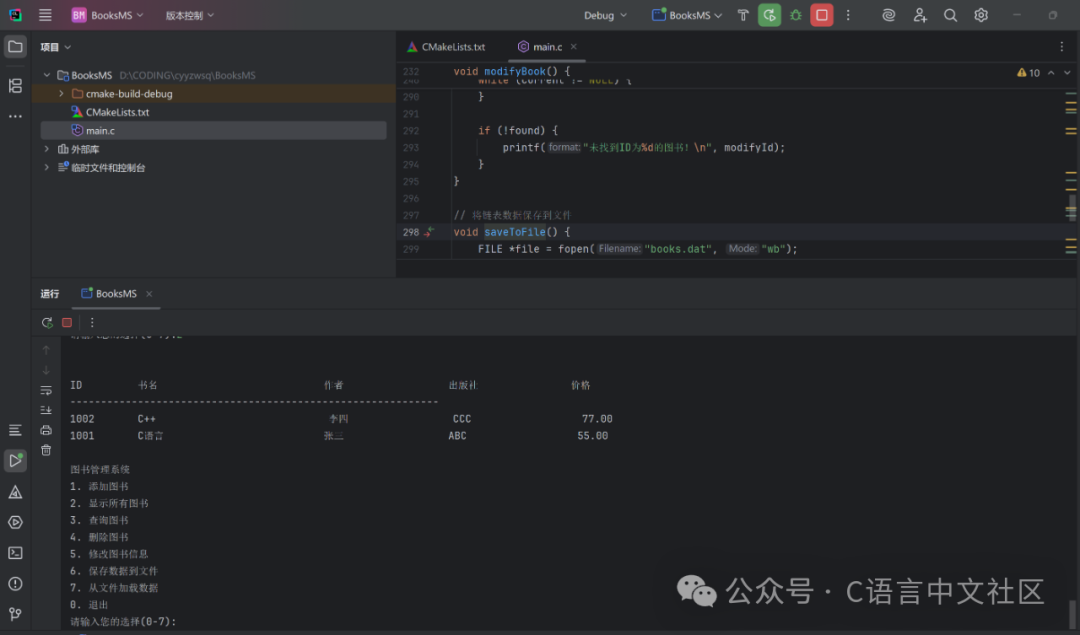Open the Terminal tool window

point(15,553)
